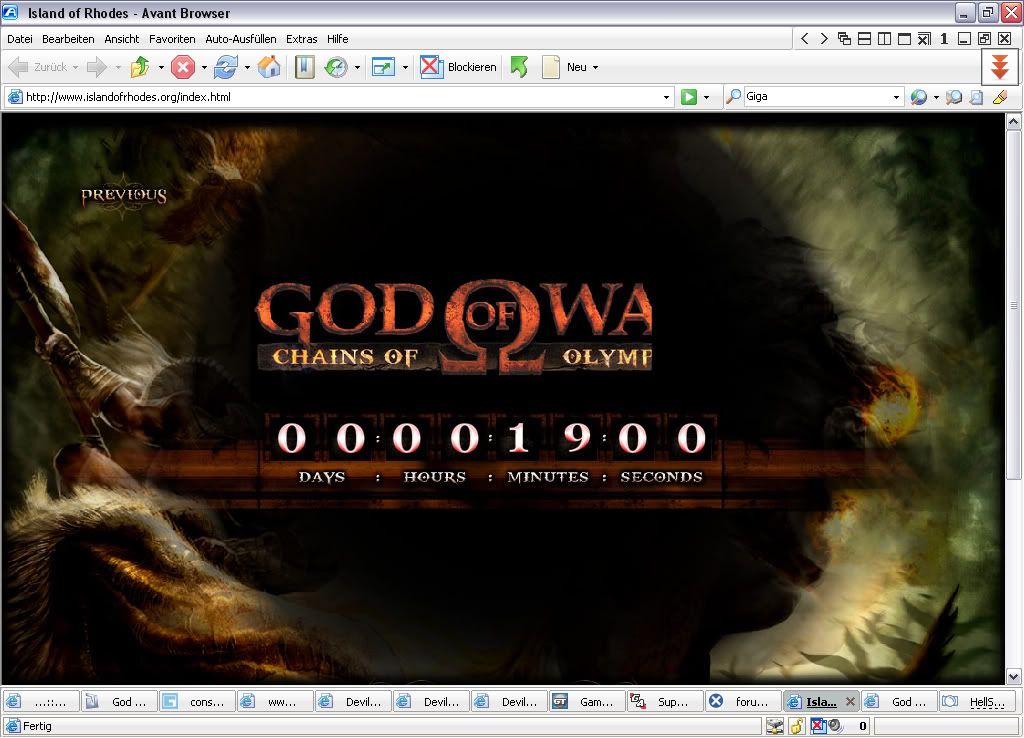Open the Extras menu
Viewport: 1024px width, 738px height.
301,39
